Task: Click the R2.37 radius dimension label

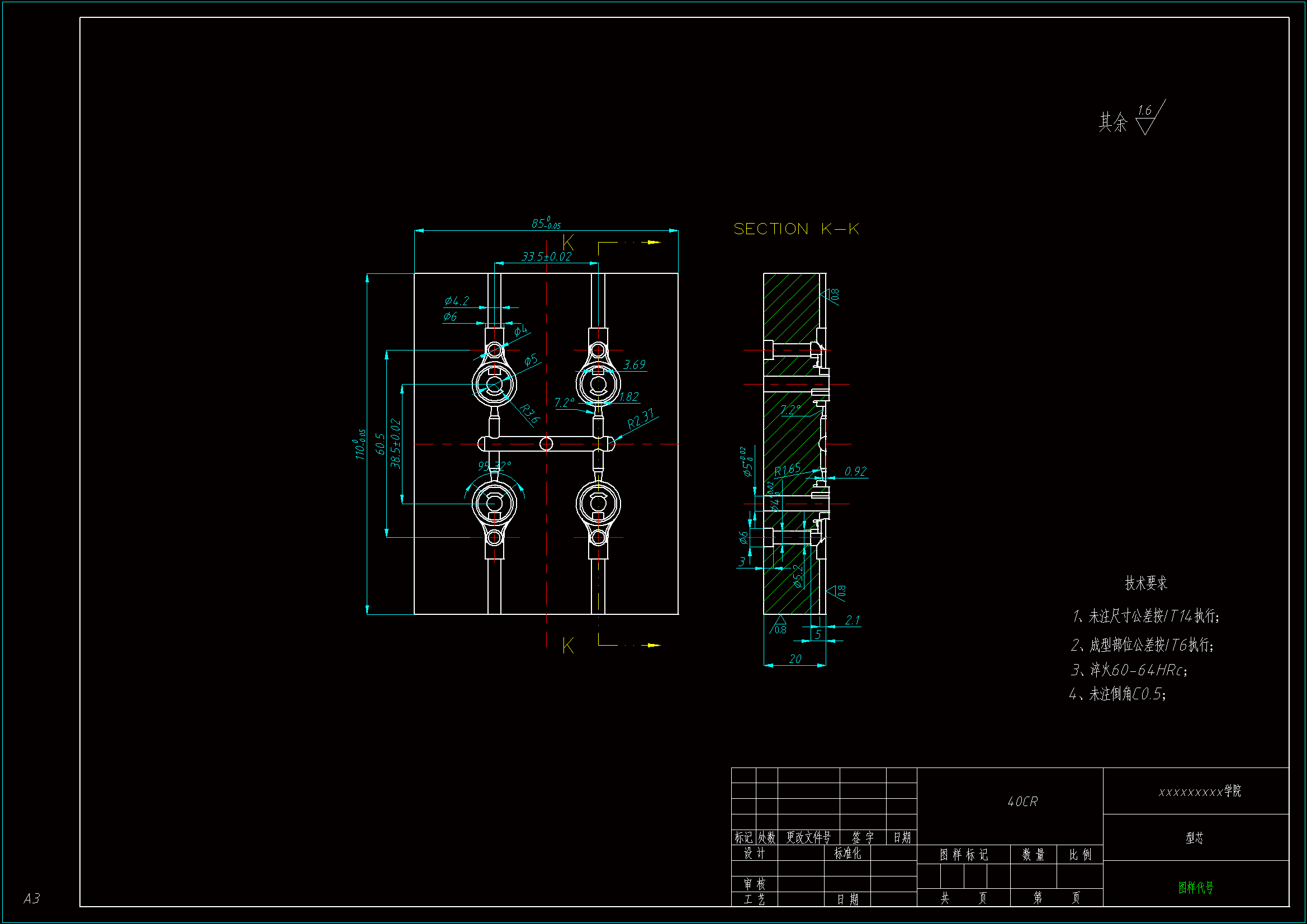Action: (x=640, y=419)
